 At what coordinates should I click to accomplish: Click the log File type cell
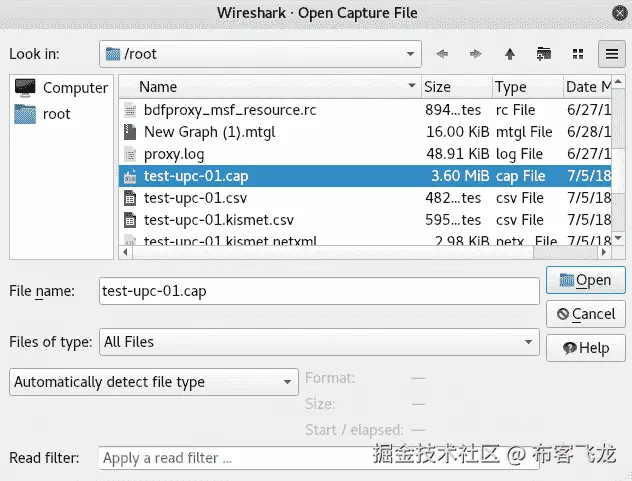pyautogui.click(x=520, y=154)
